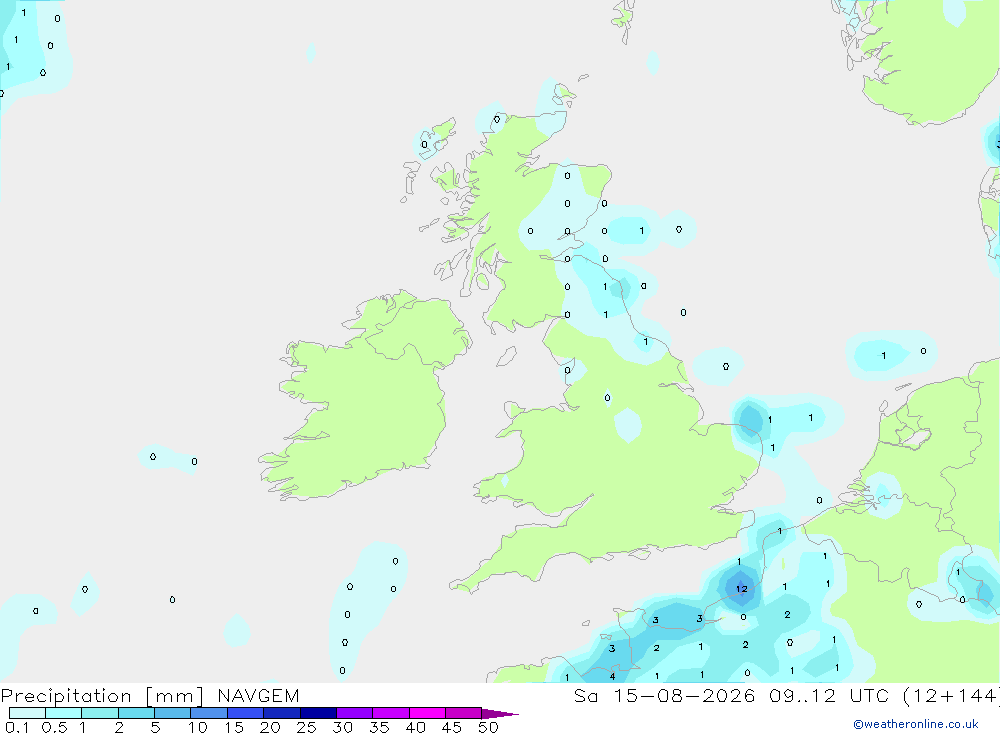Pick the 10–15 mm legend swatch

click(209, 713)
